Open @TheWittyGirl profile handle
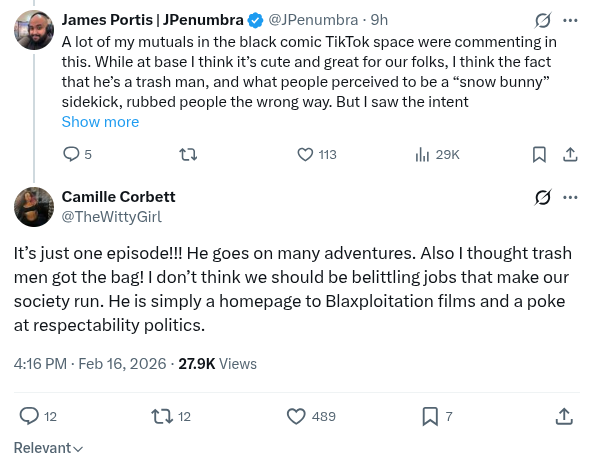593x464 pixels. click(112, 217)
